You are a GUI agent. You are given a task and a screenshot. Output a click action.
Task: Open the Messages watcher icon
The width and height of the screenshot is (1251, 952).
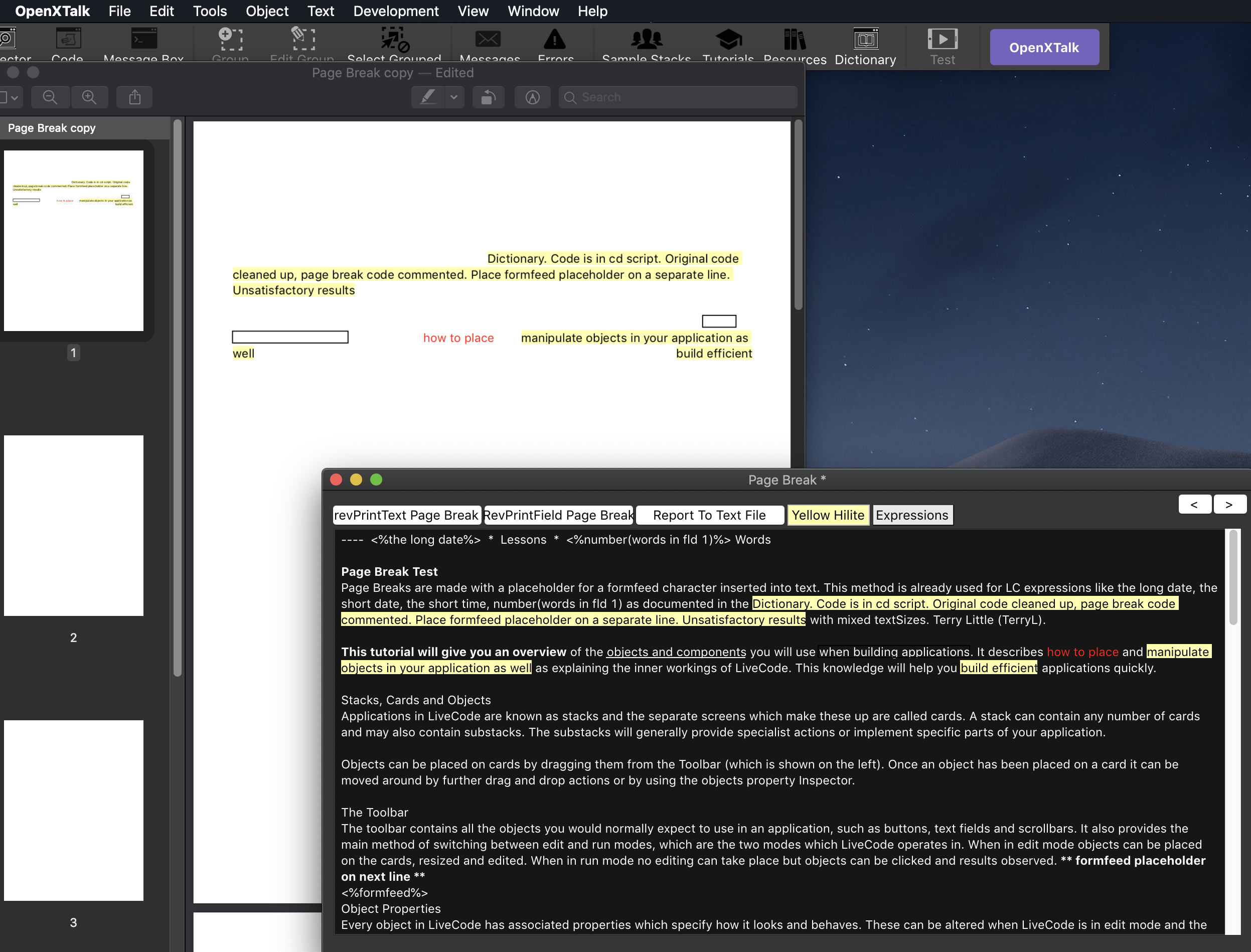coord(489,44)
